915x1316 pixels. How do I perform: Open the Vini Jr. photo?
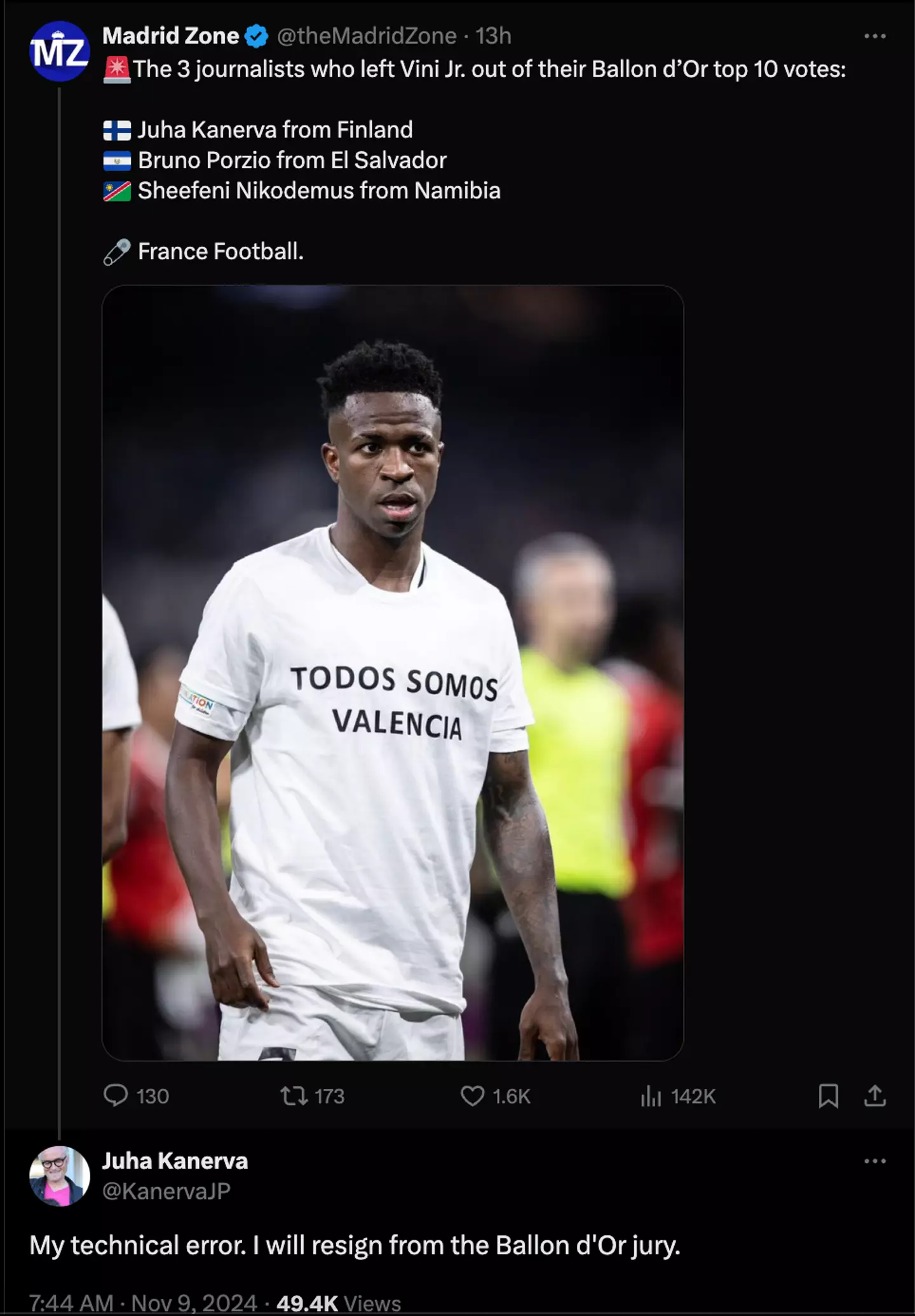(x=393, y=673)
